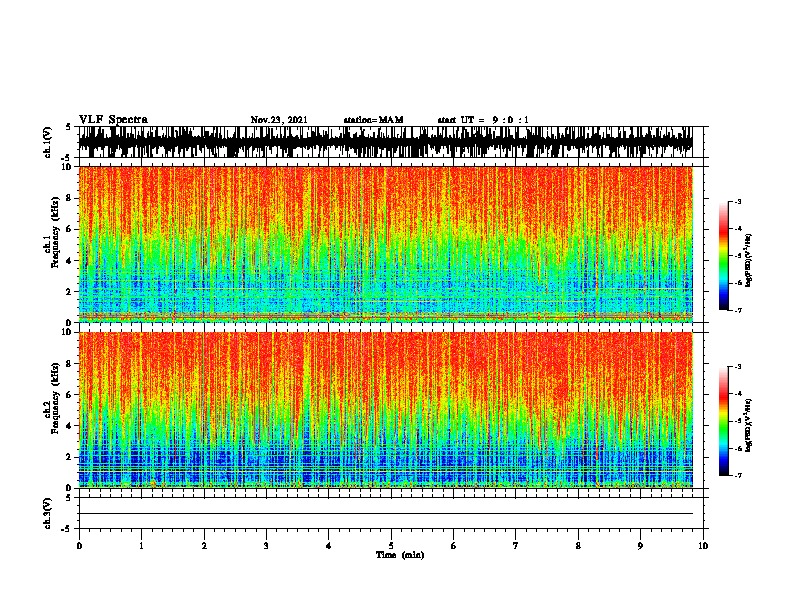Image resolution: width=792 pixels, height=612 pixels.
Task: Click the "10" tick on ch.1 frequency axis
Action: pyautogui.click(x=67, y=167)
